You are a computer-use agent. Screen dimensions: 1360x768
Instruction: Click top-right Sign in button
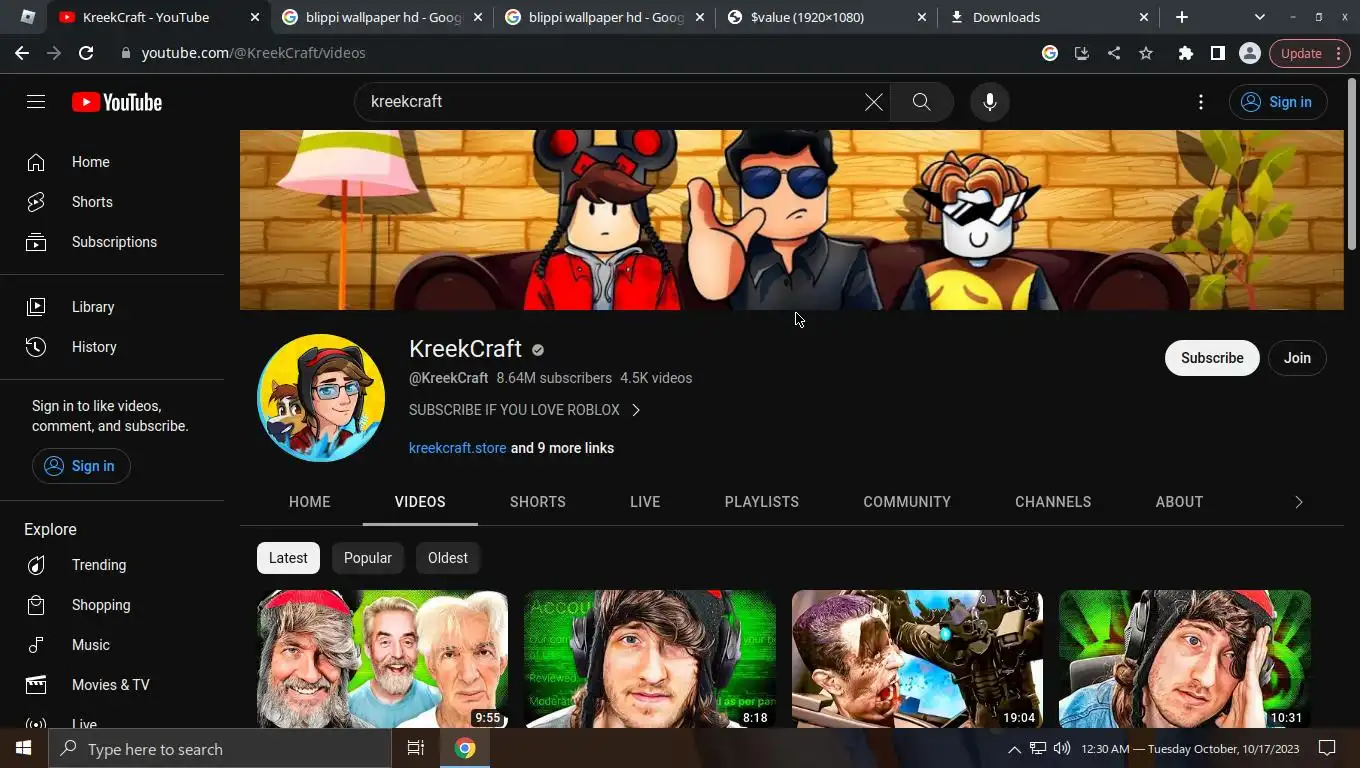pos(1277,102)
